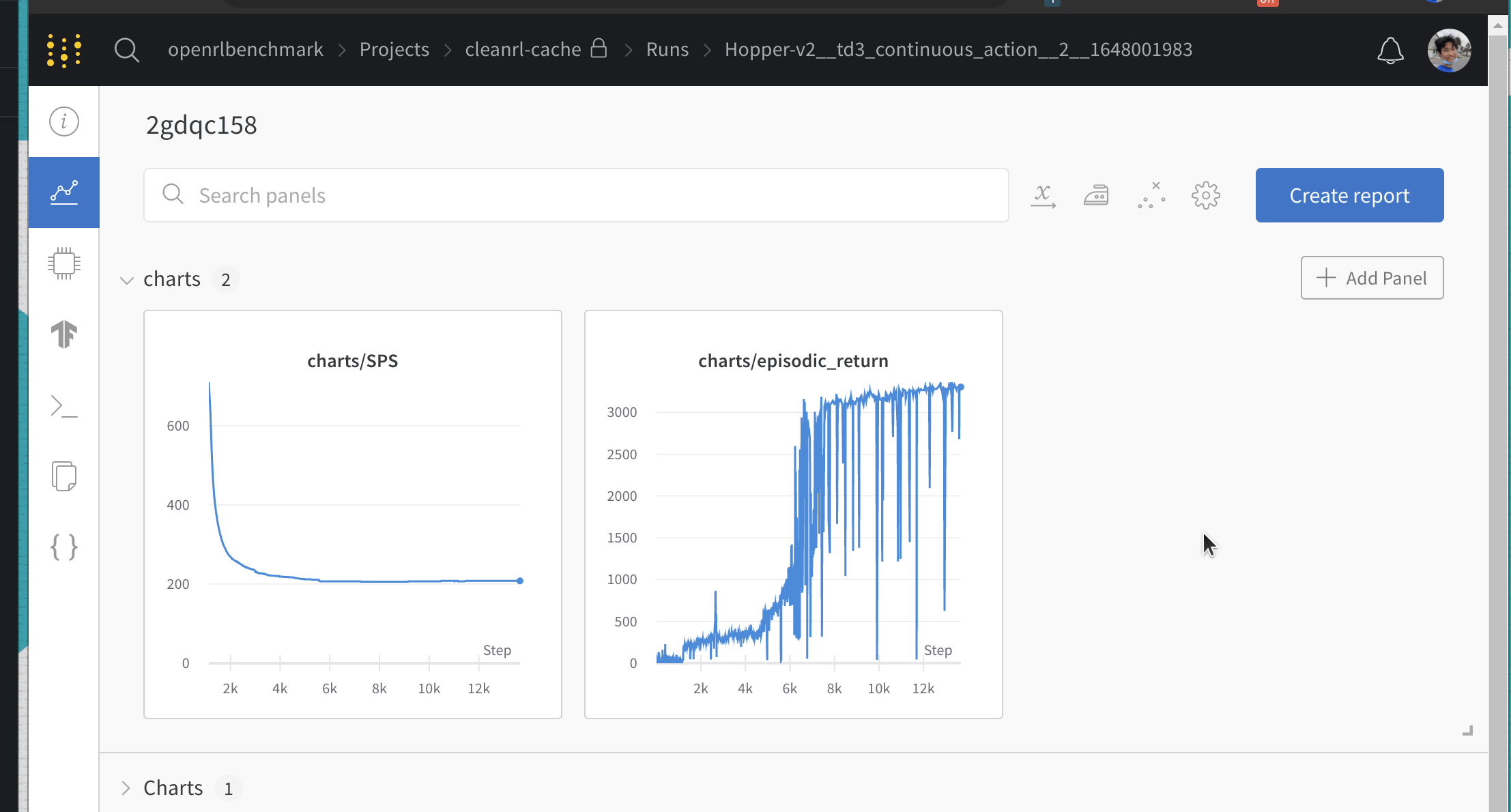Open the user avatar profile menu
The image size is (1511, 812).
(x=1448, y=50)
